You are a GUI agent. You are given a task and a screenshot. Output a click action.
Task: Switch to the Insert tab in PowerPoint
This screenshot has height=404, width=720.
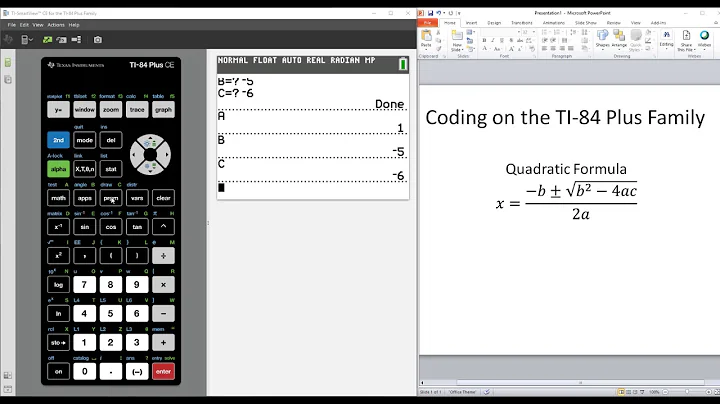[x=471, y=22]
